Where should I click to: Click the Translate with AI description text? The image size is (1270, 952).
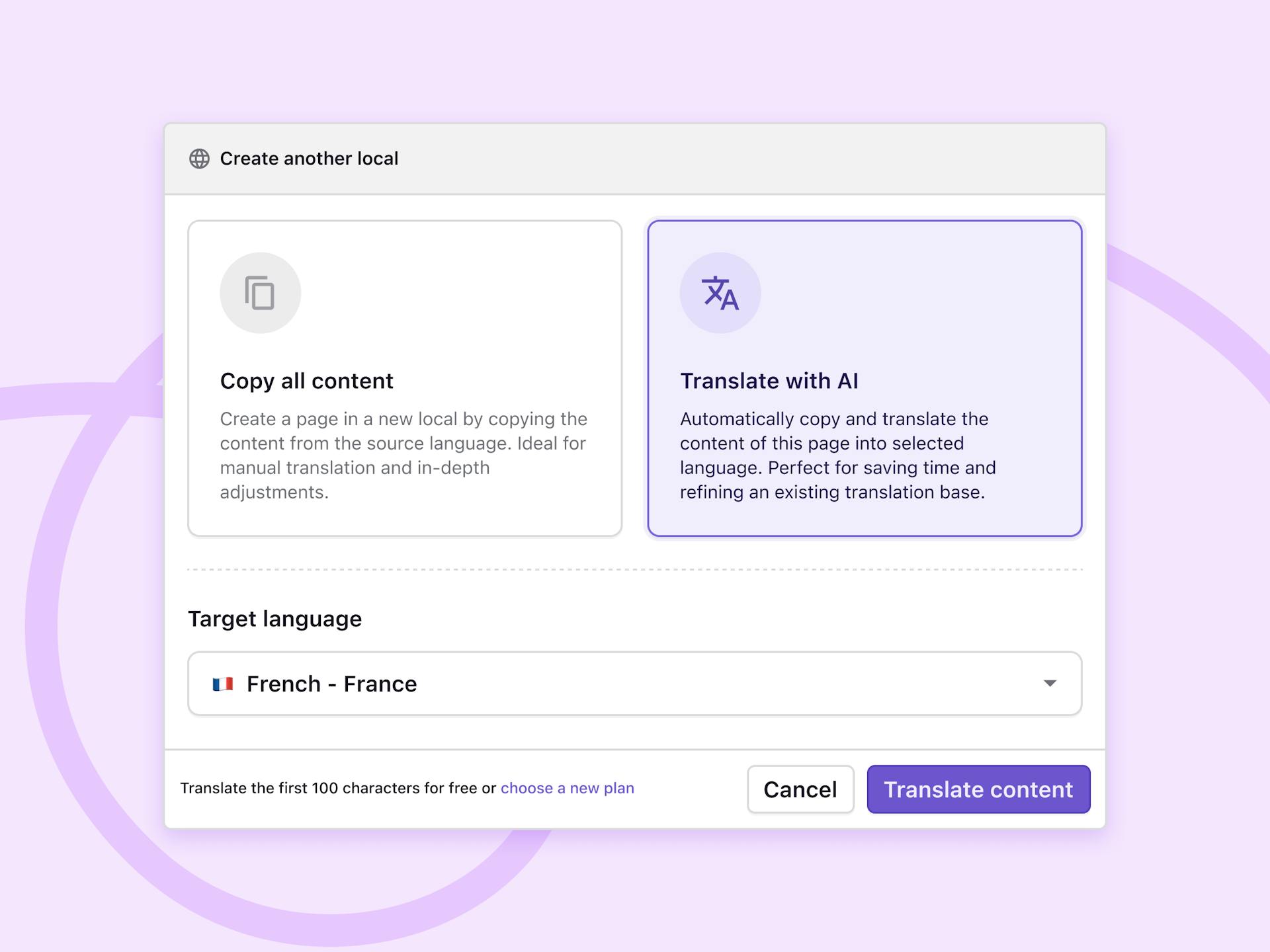point(837,456)
